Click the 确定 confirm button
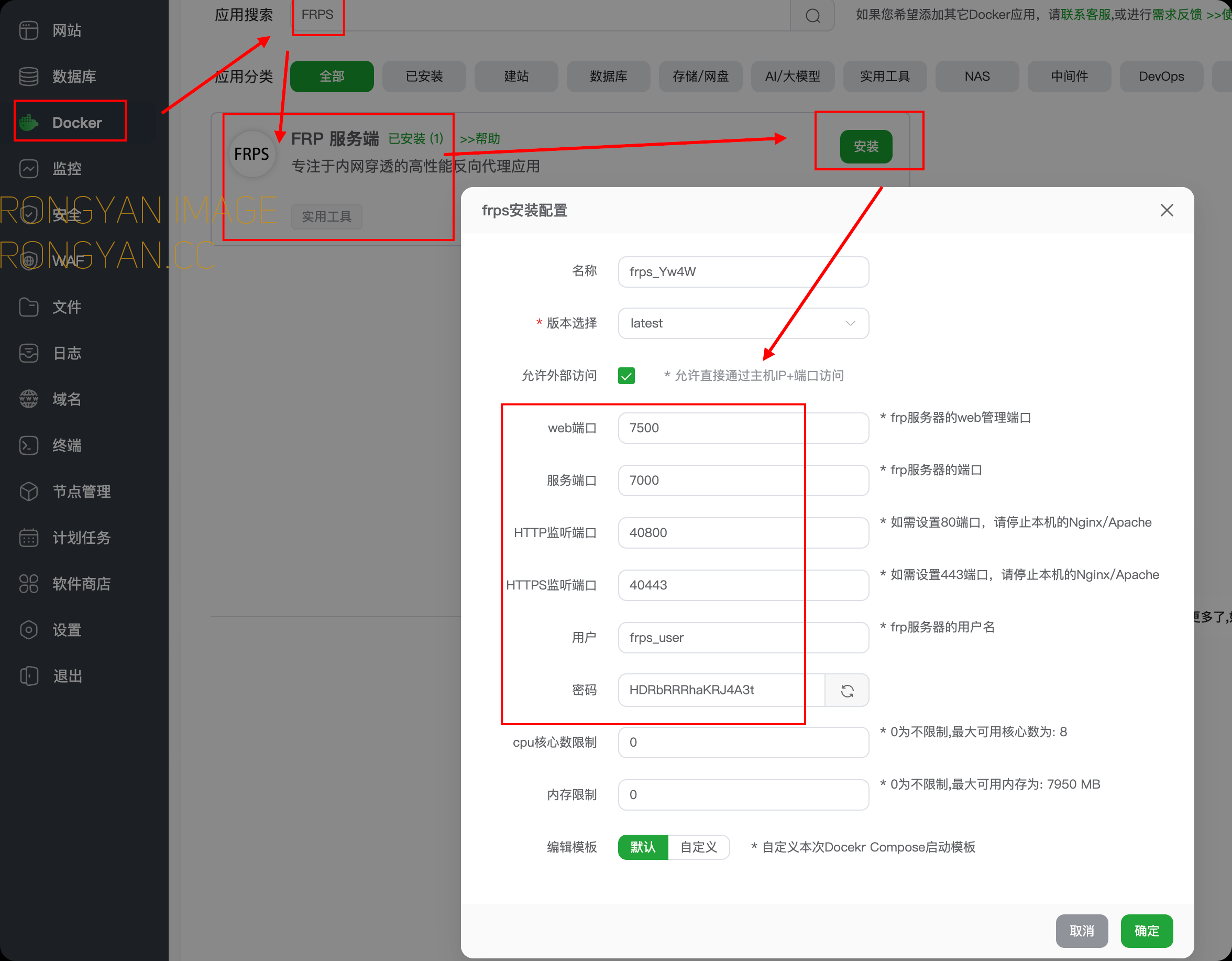1232x961 pixels. (1147, 931)
